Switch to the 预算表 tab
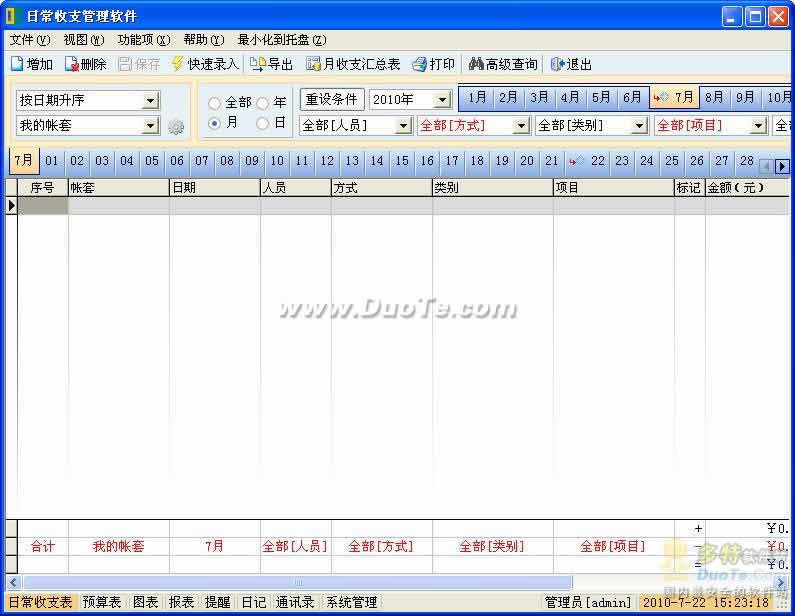The height and width of the screenshot is (616, 795). (x=102, y=602)
